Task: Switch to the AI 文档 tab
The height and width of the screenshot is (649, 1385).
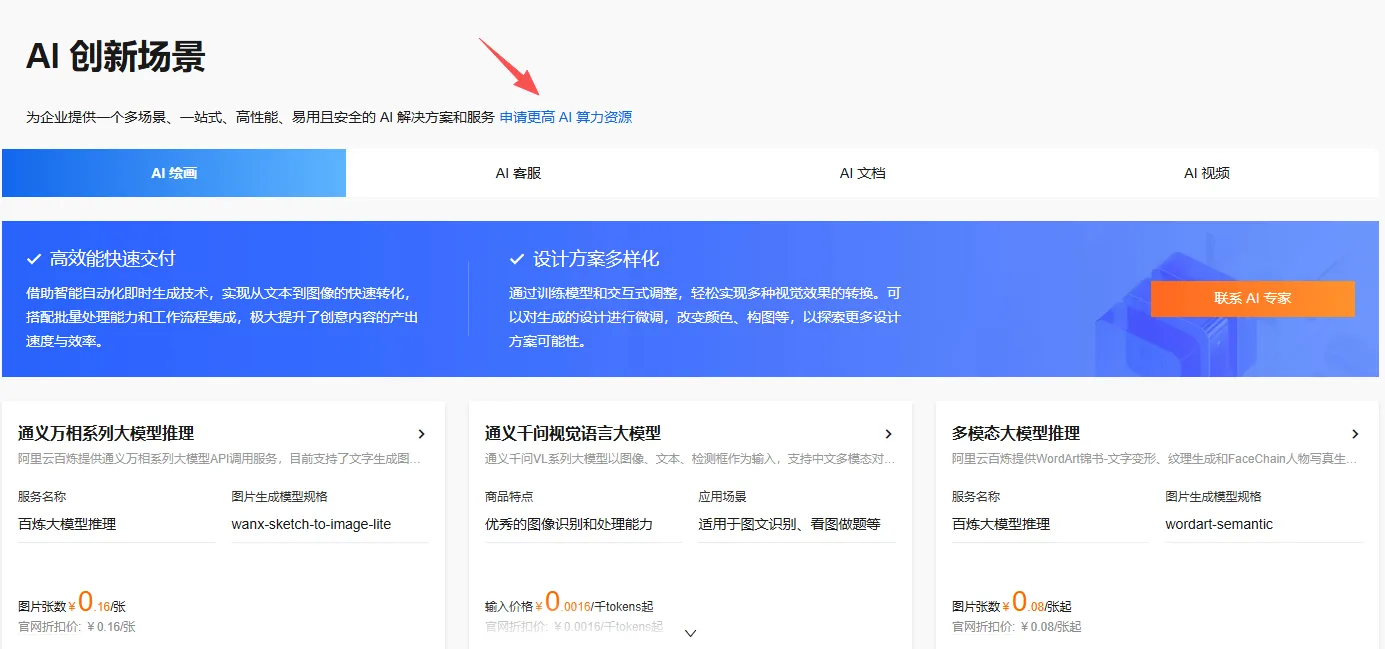Action: click(x=862, y=173)
